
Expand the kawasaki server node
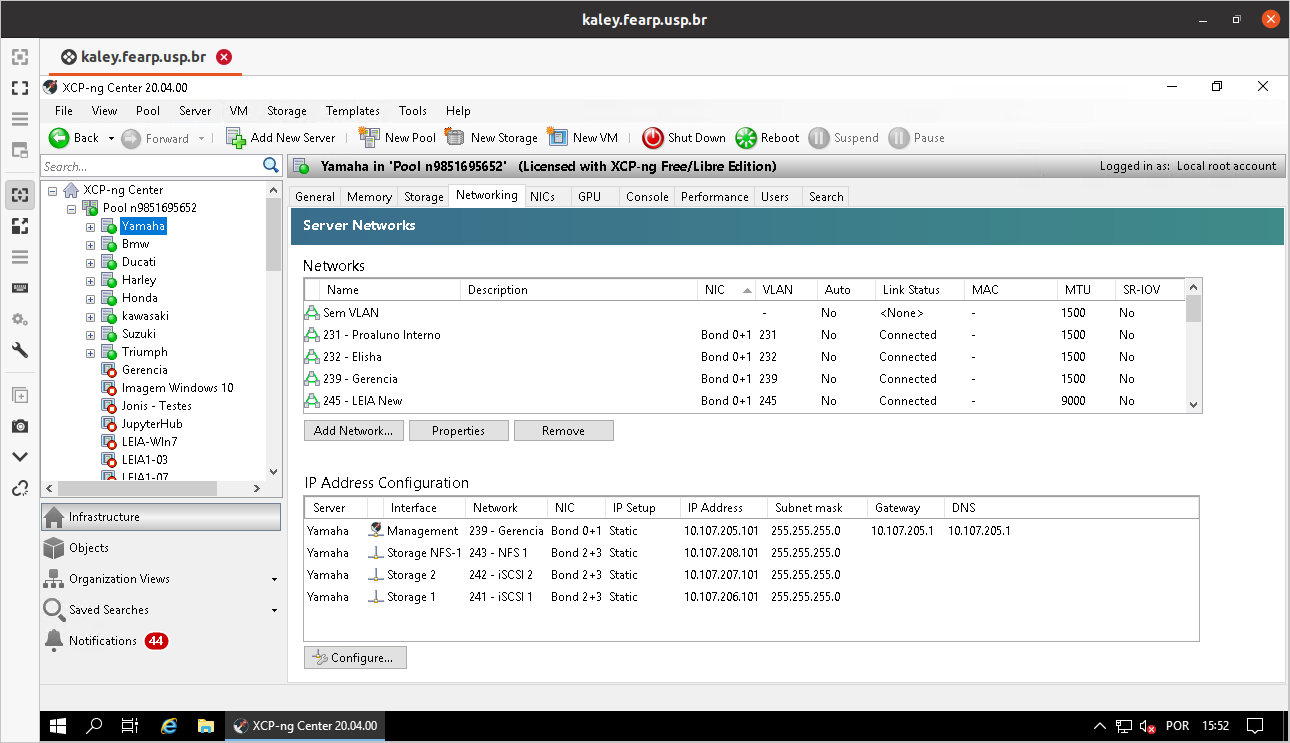[90, 316]
